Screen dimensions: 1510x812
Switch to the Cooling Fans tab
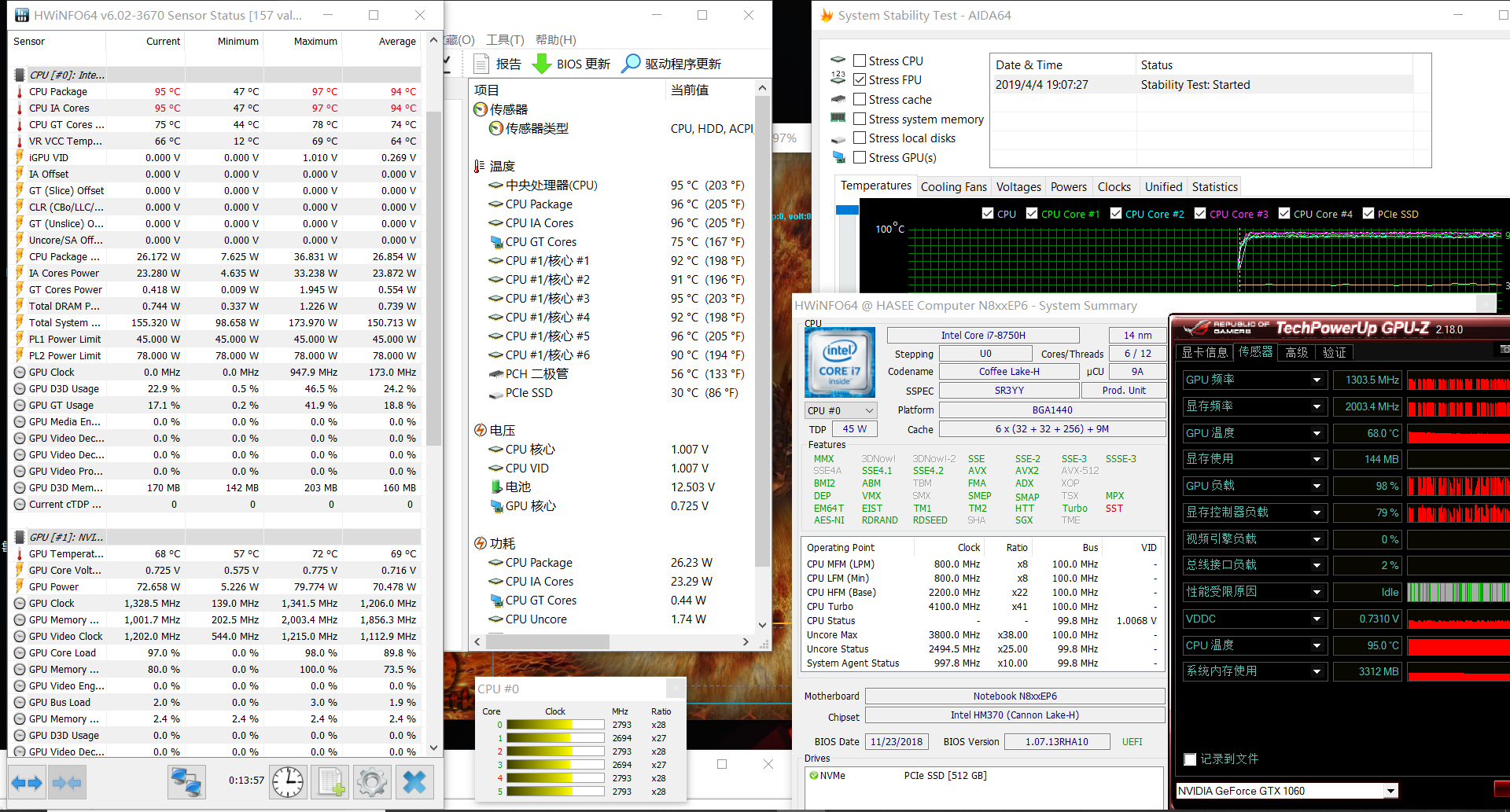pyautogui.click(x=953, y=186)
